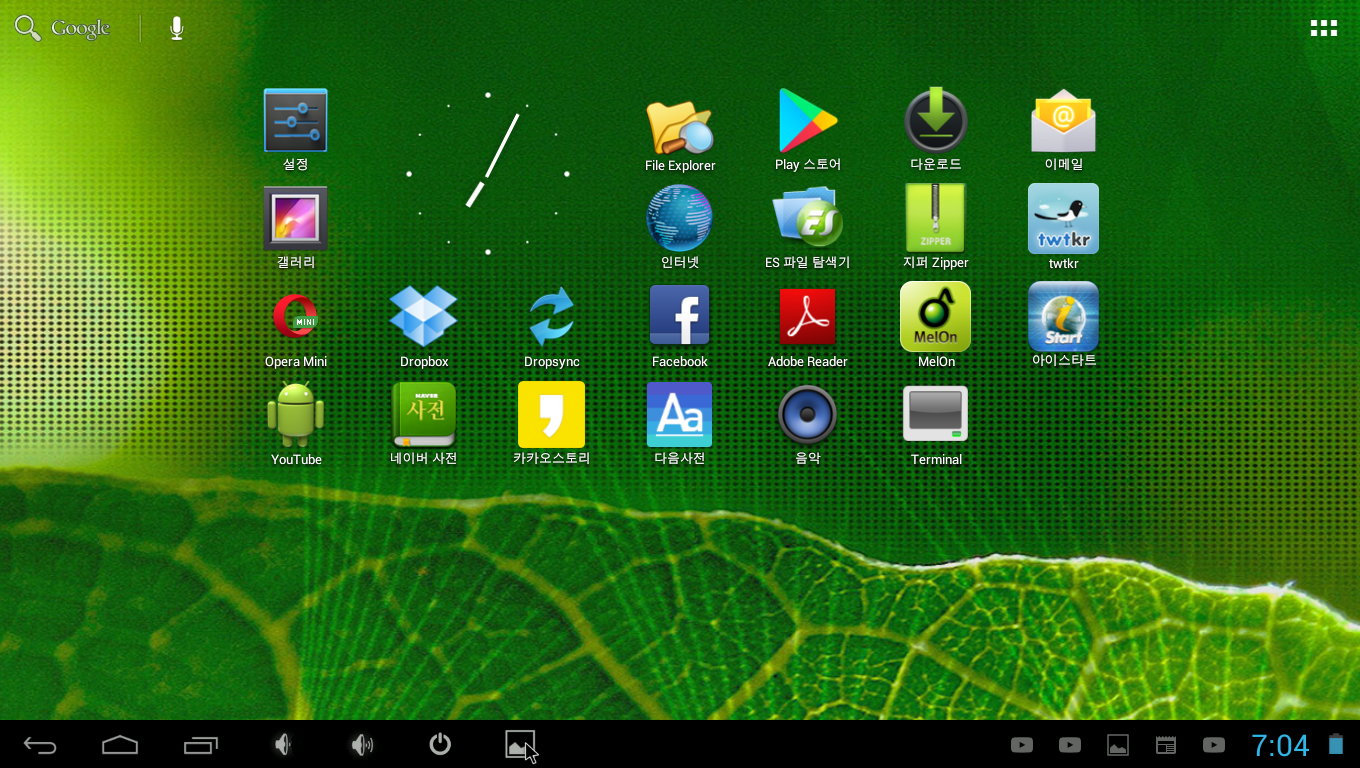Tap the 7:04 clock in status bar
This screenshot has width=1360, height=768.
[x=1280, y=745]
